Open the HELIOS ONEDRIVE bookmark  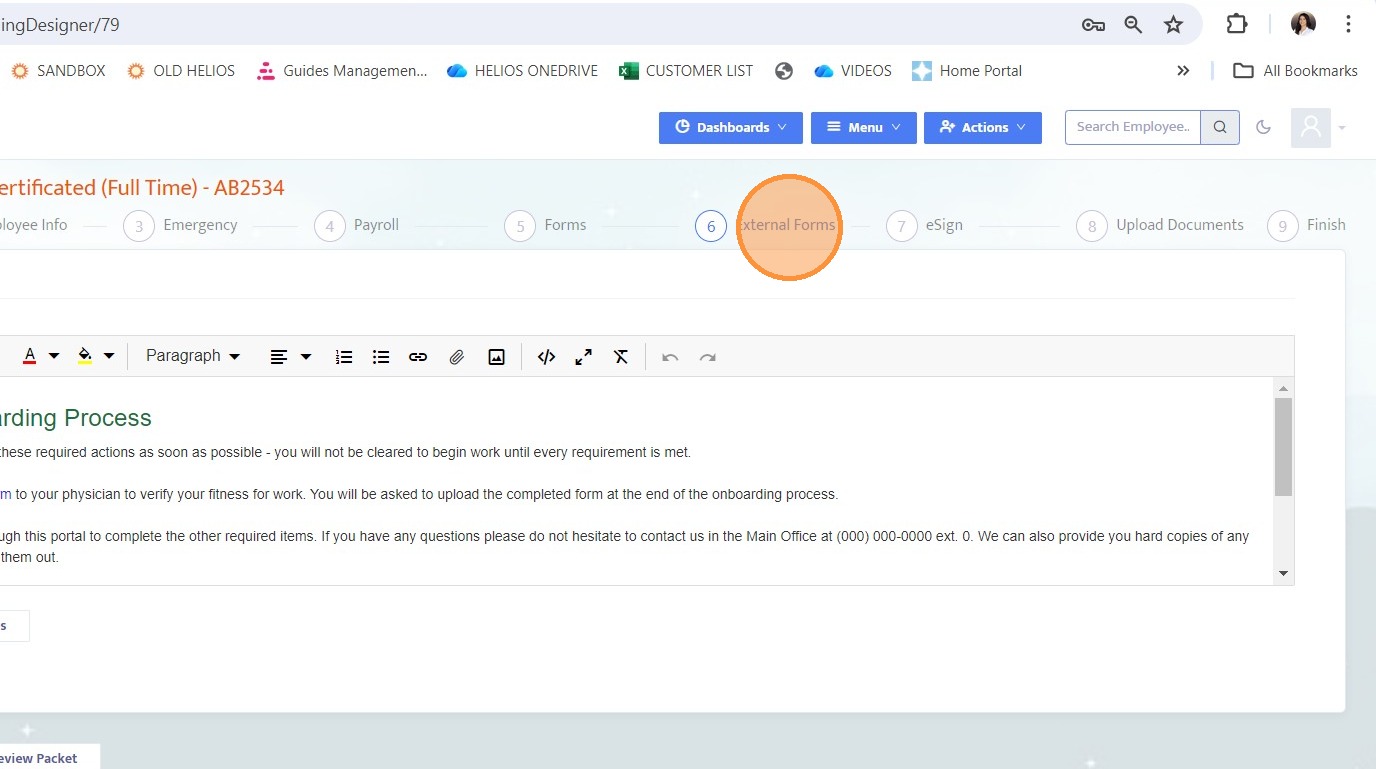[522, 71]
